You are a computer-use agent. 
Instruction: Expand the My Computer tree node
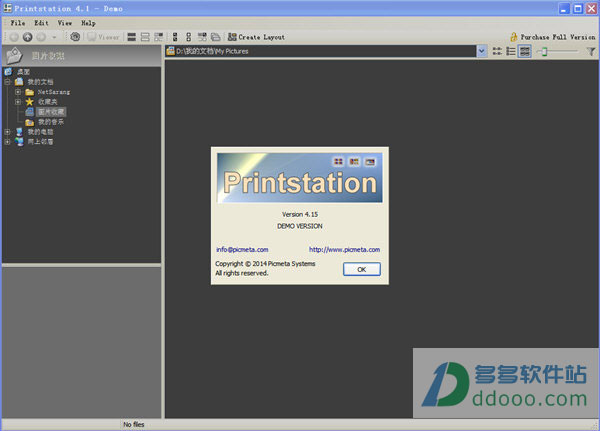[7, 132]
